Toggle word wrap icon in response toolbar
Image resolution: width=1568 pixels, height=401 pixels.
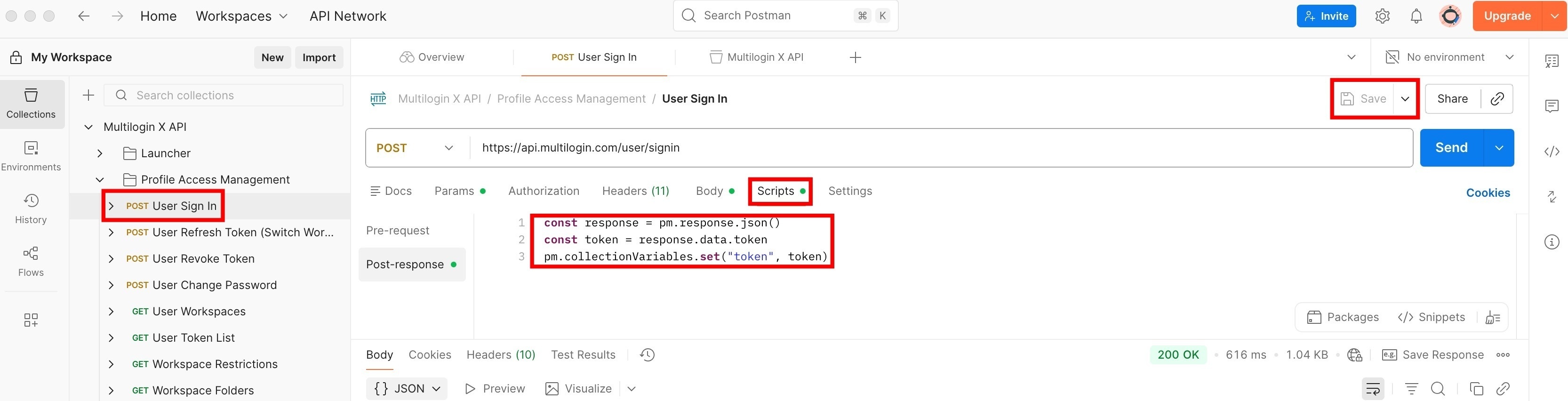tap(1373, 389)
